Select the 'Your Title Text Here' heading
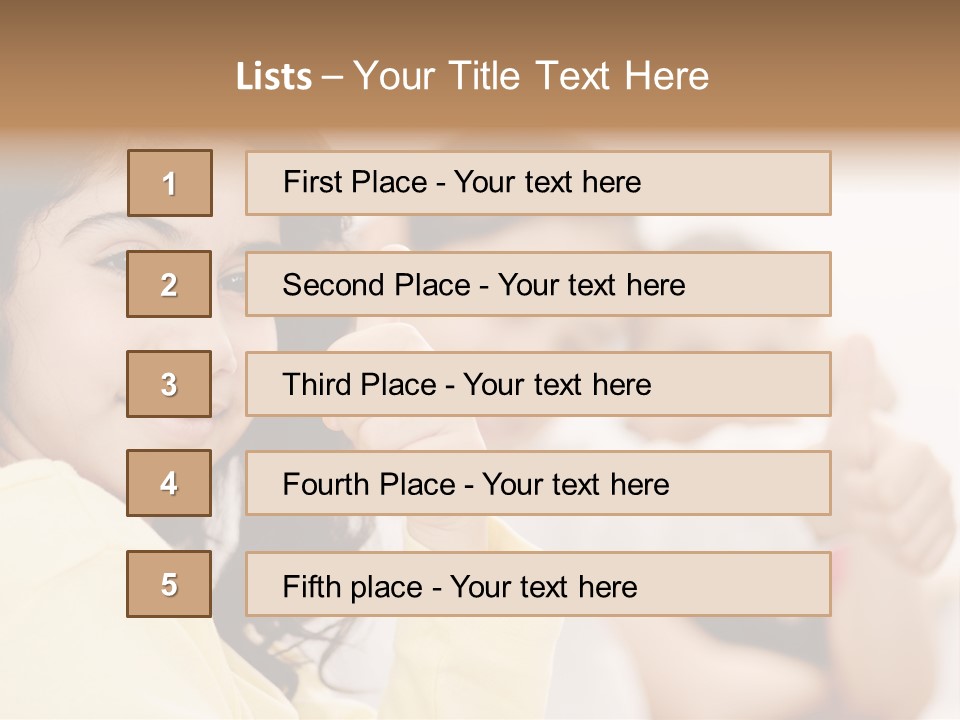This screenshot has height=720, width=960. pos(531,77)
